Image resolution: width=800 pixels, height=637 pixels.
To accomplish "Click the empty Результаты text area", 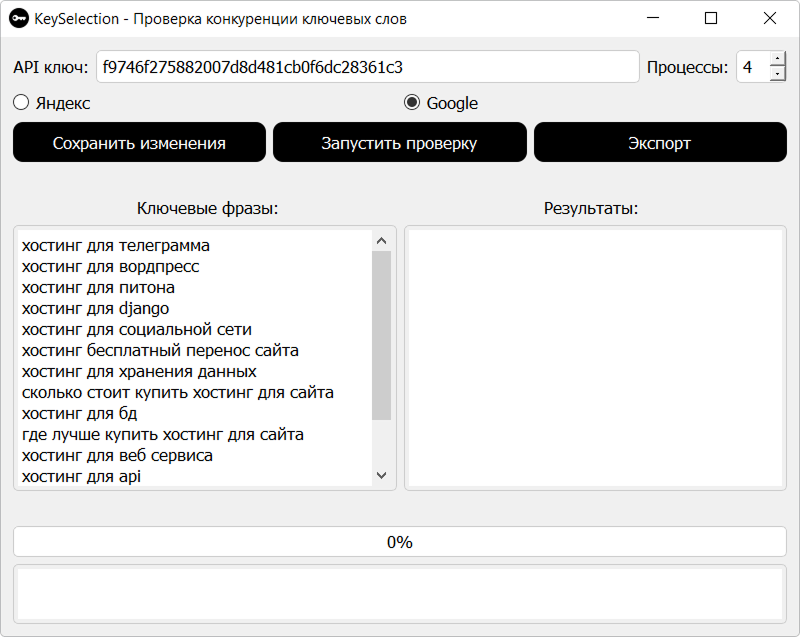I will [x=595, y=358].
